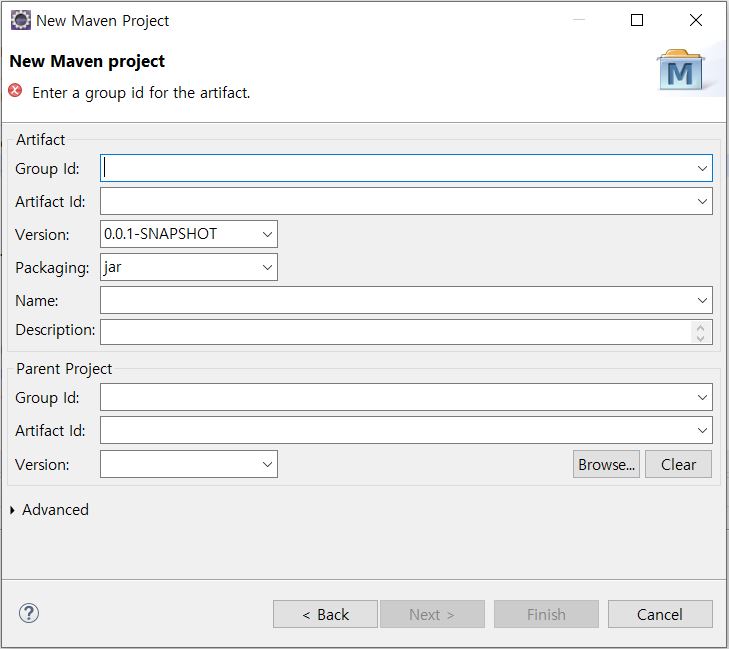Expand the Advanced section
Screen dimensions: 729x649
[x=13, y=510]
